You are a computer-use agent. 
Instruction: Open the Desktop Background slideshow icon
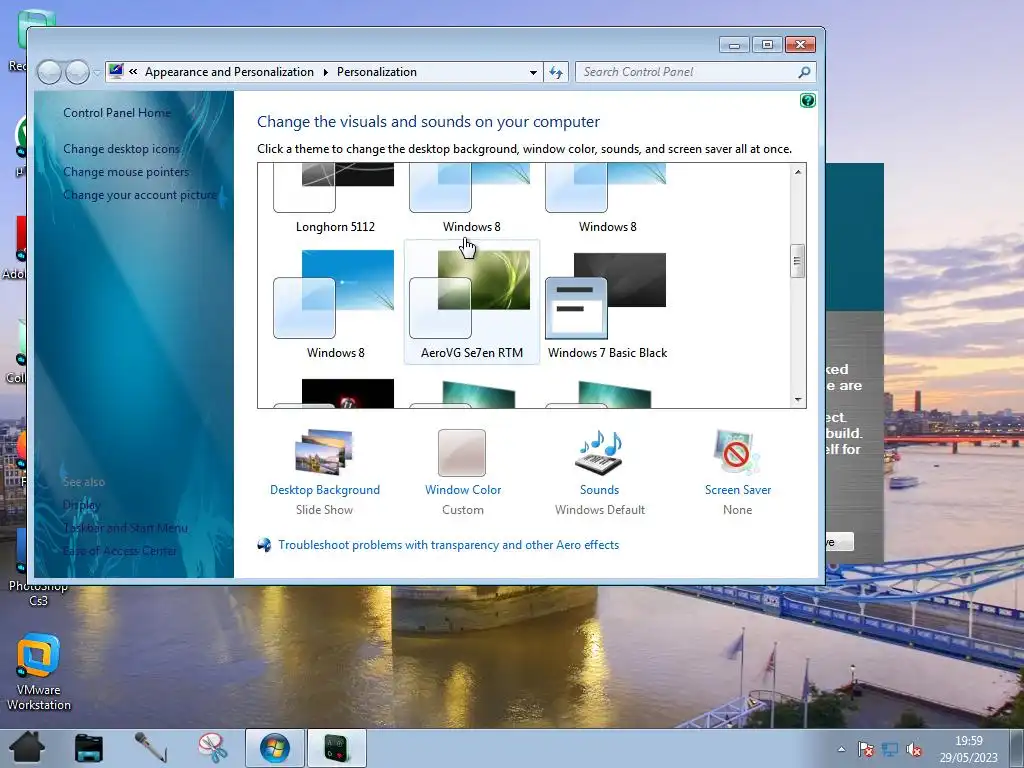click(x=324, y=452)
